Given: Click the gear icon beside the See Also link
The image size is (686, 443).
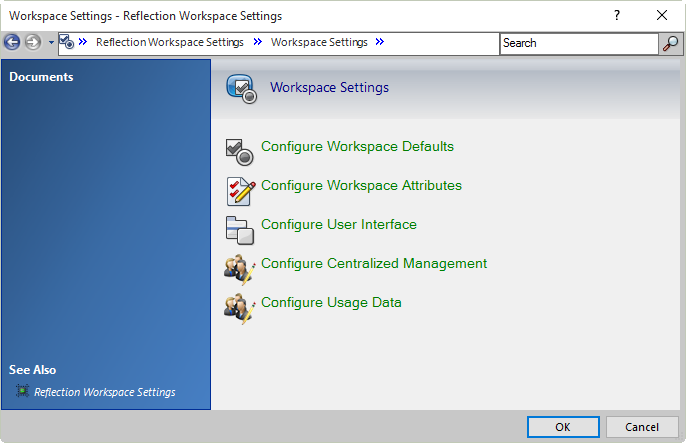Looking at the screenshot, I should click(x=22, y=392).
